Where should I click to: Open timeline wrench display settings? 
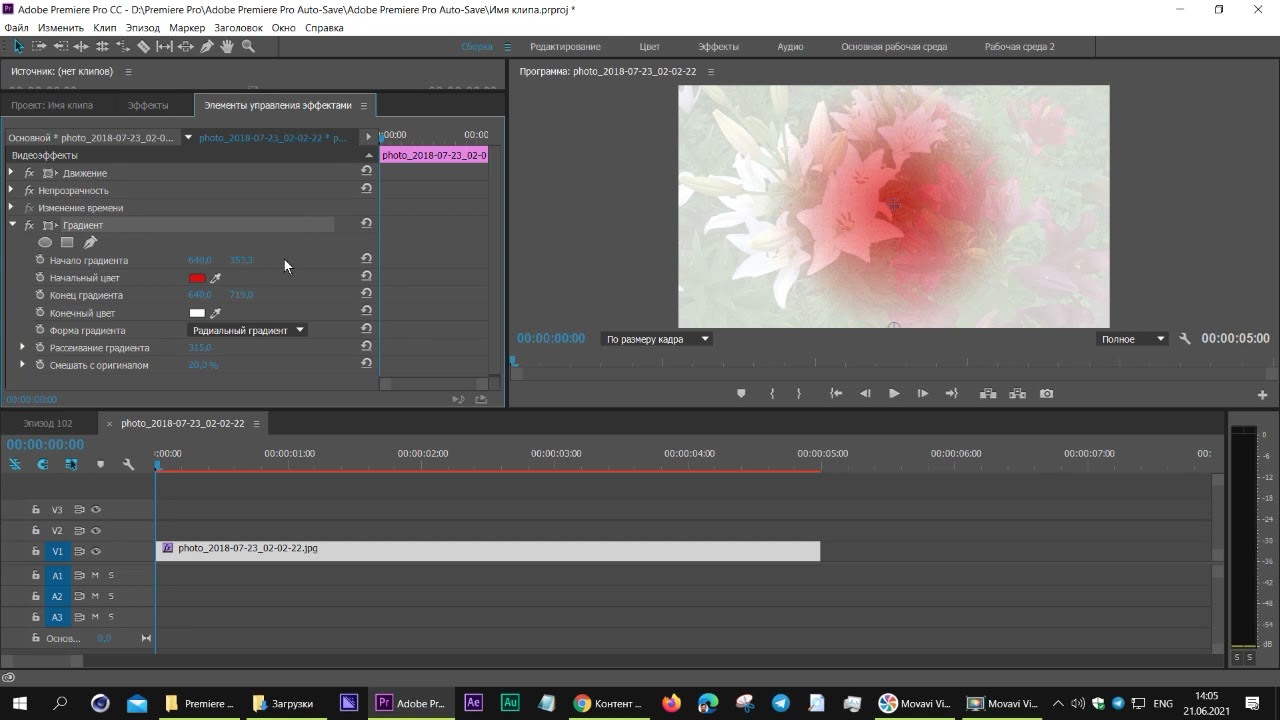(x=128, y=464)
